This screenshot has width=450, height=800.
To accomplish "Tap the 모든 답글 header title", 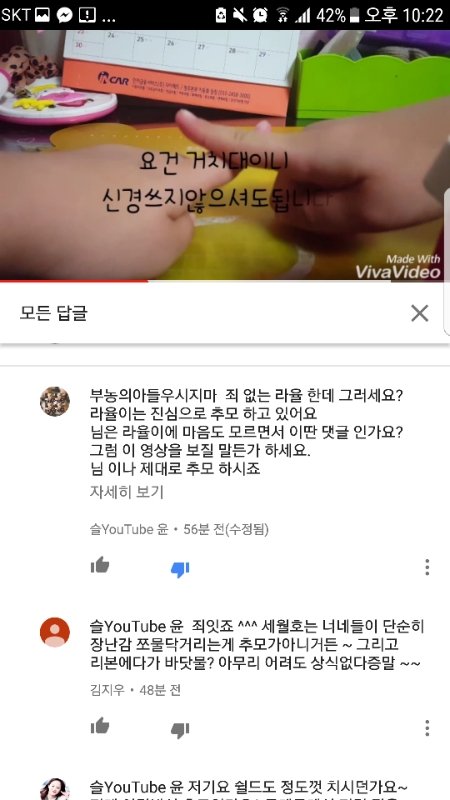I will [54, 313].
